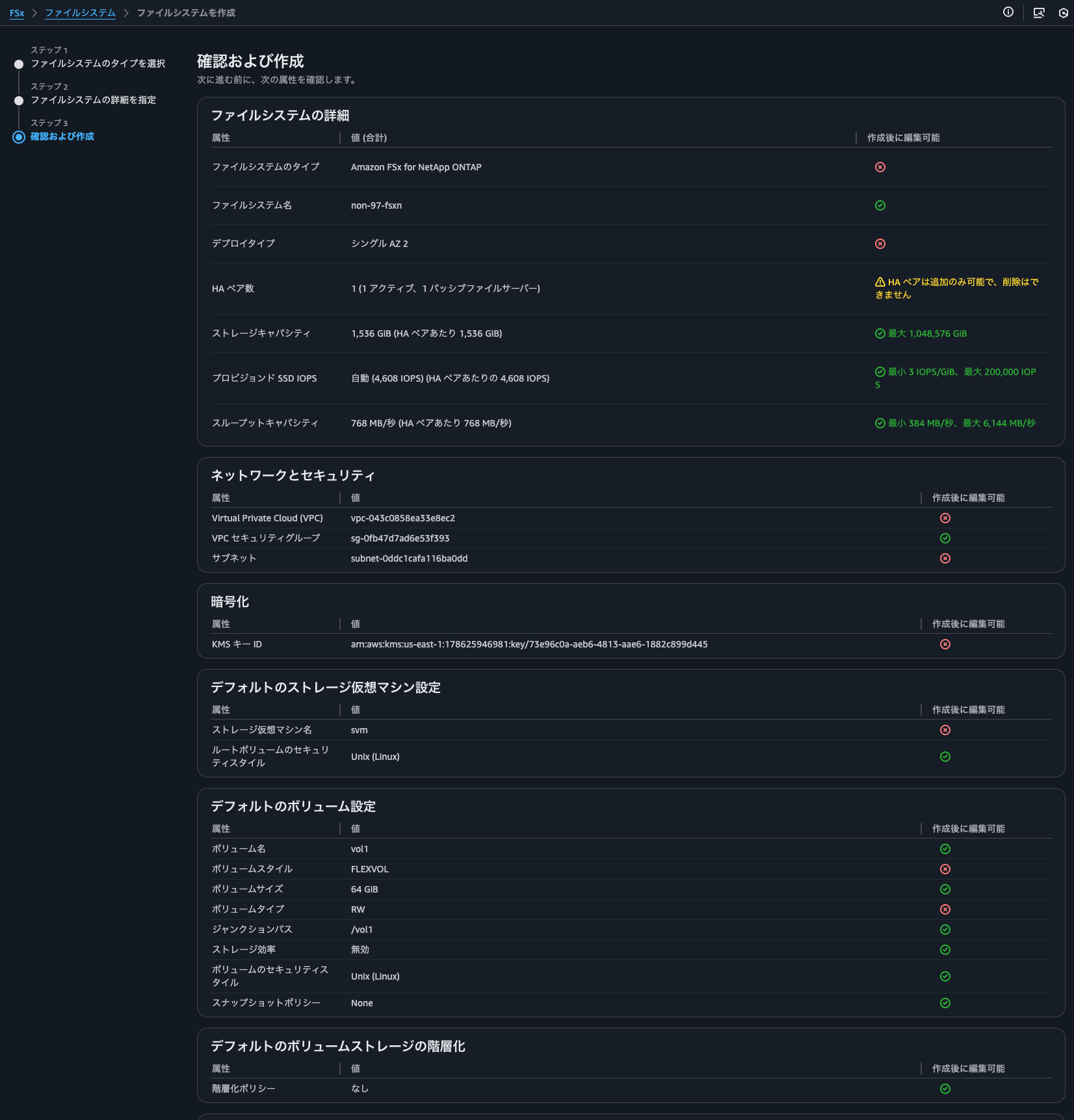Click green check icon beside 最大 1,048,576 GiB
This screenshot has height=1120, width=1074.
tap(880, 333)
